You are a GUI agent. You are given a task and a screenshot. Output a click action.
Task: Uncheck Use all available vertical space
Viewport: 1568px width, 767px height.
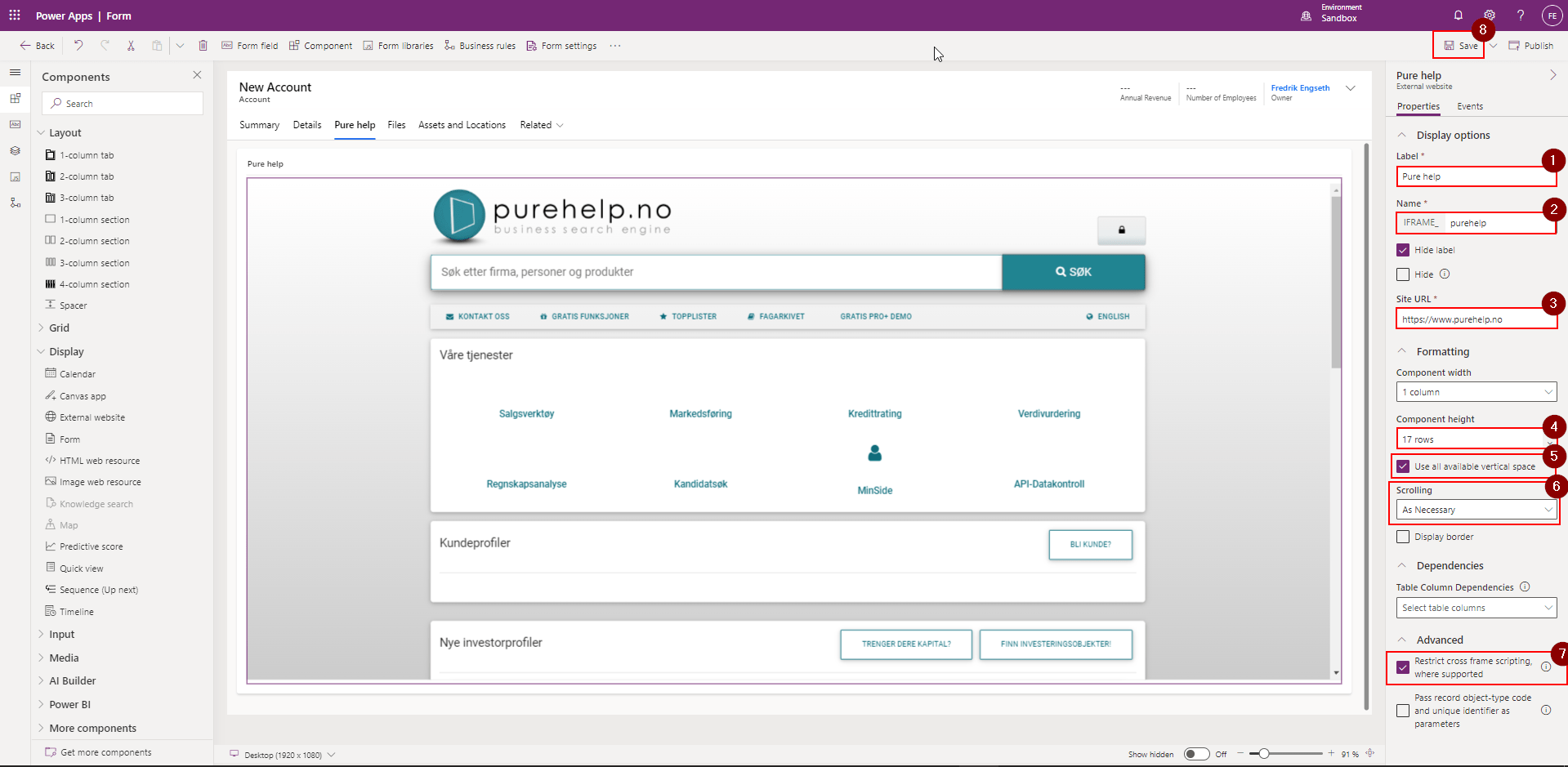pos(1403,466)
